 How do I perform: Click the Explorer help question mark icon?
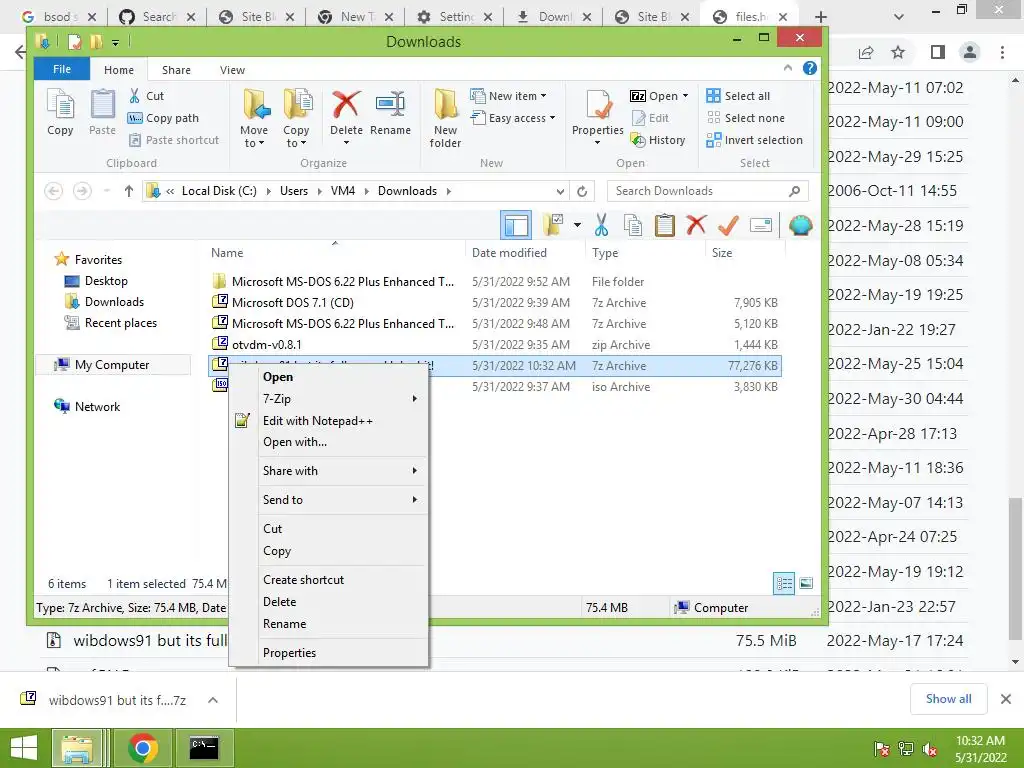pos(810,68)
